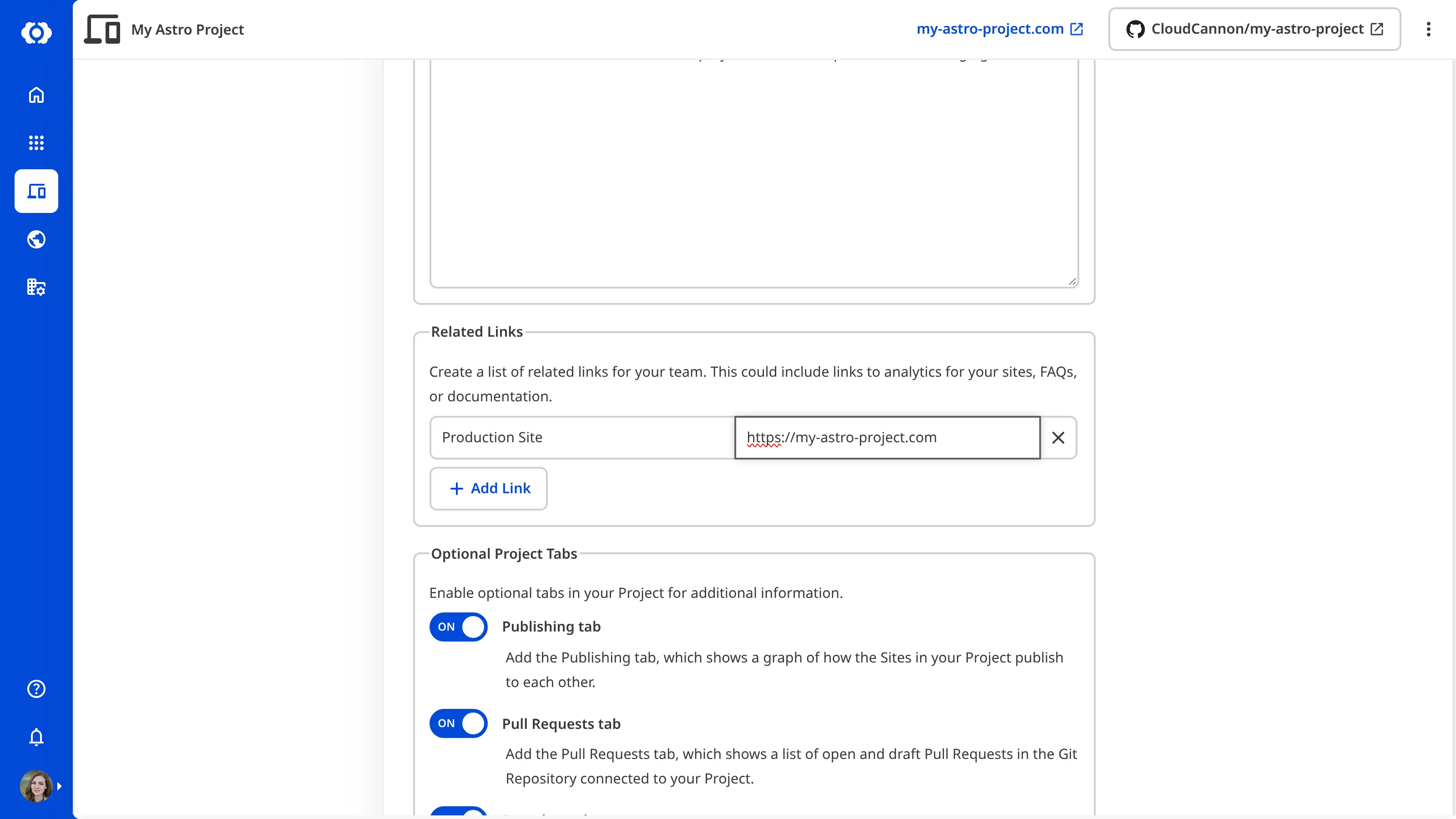Viewport: 1456px width, 819px height.
Task: Open the three-dot project options menu
Action: (x=1428, y=30)
